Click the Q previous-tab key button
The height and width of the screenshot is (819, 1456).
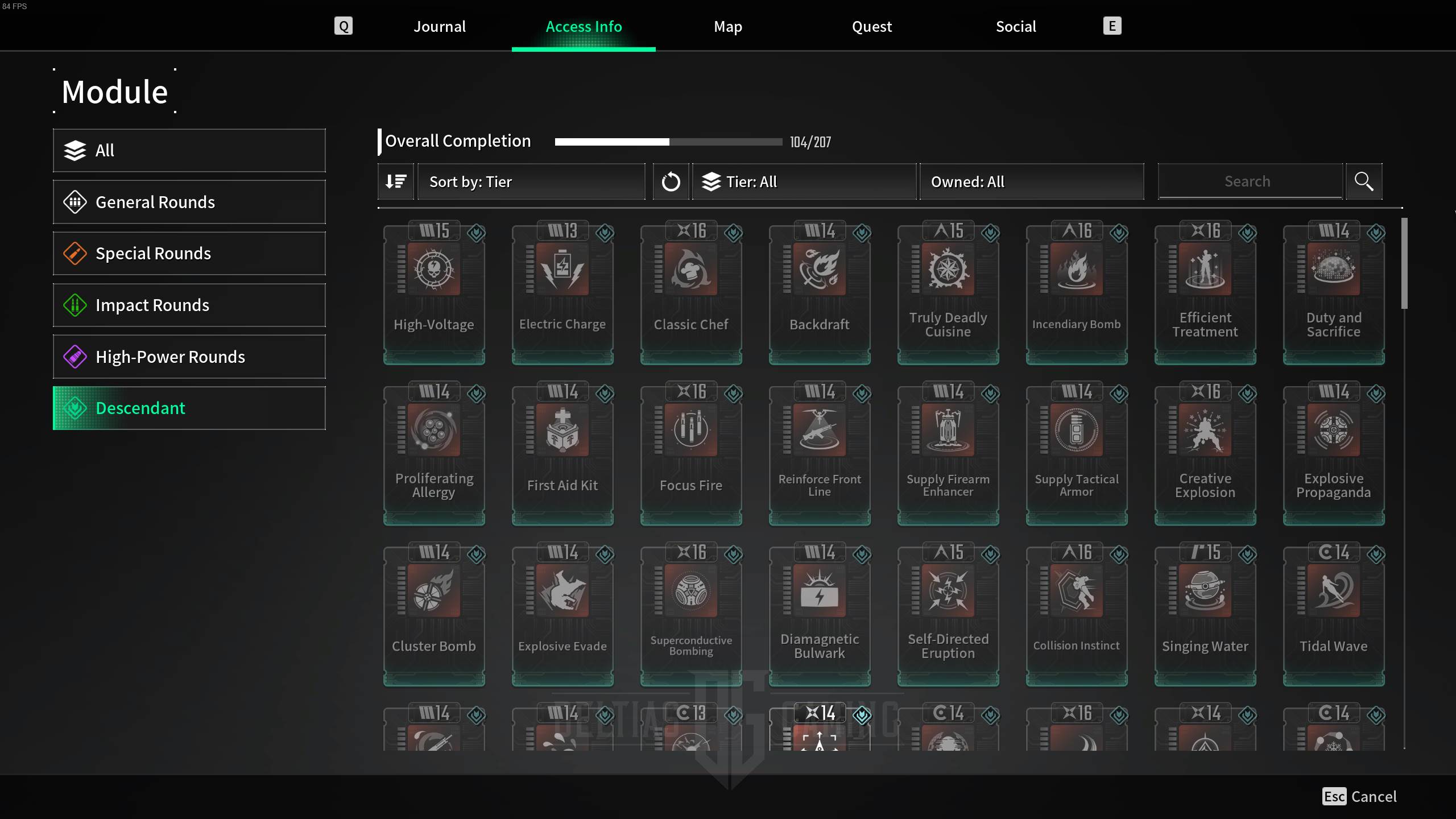point(344,26)
